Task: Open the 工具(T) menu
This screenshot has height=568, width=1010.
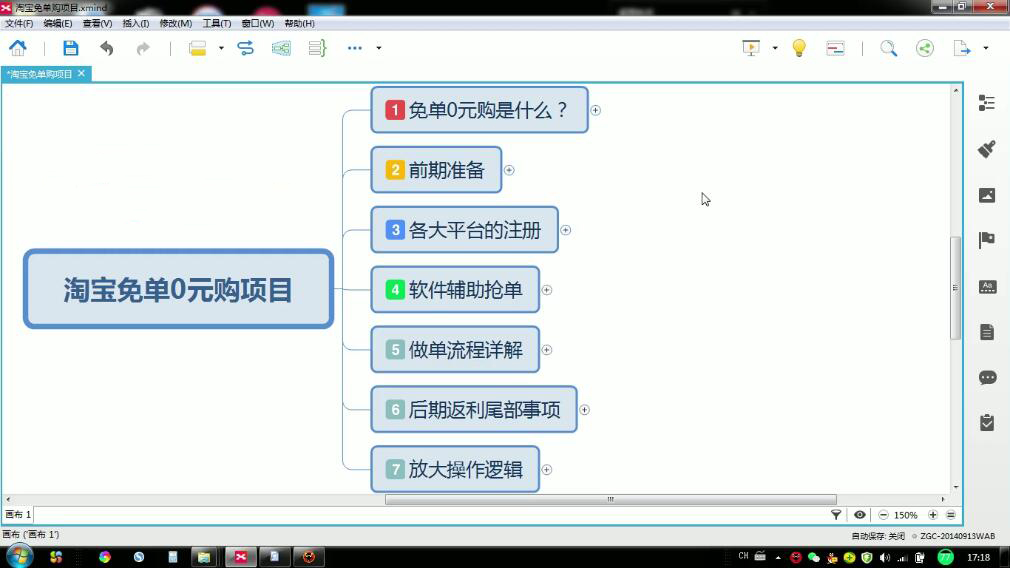Action: [x=216, y=23]
